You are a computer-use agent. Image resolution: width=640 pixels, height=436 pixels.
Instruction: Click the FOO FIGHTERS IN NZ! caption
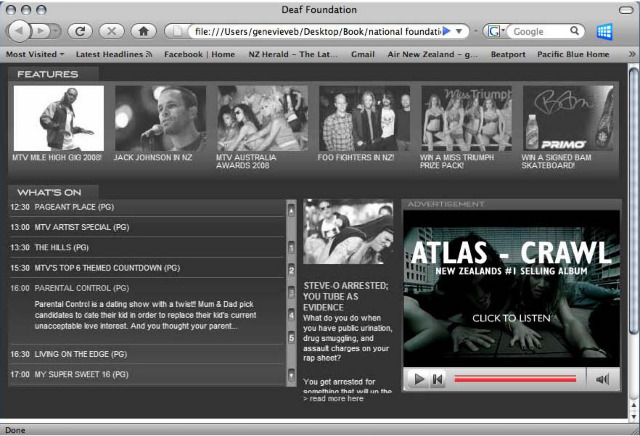356,158
